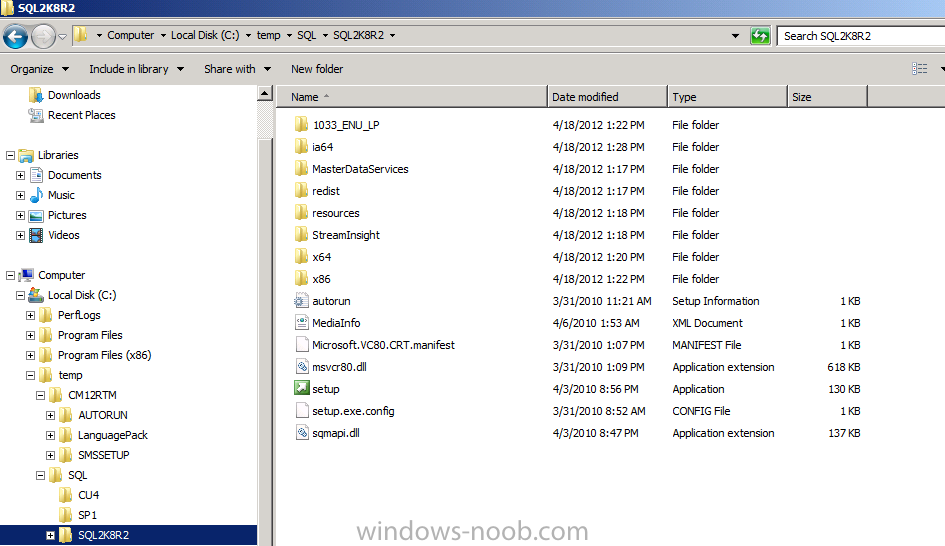
Task: Select the autorun setup information file icon
Action: pos(301,300)
